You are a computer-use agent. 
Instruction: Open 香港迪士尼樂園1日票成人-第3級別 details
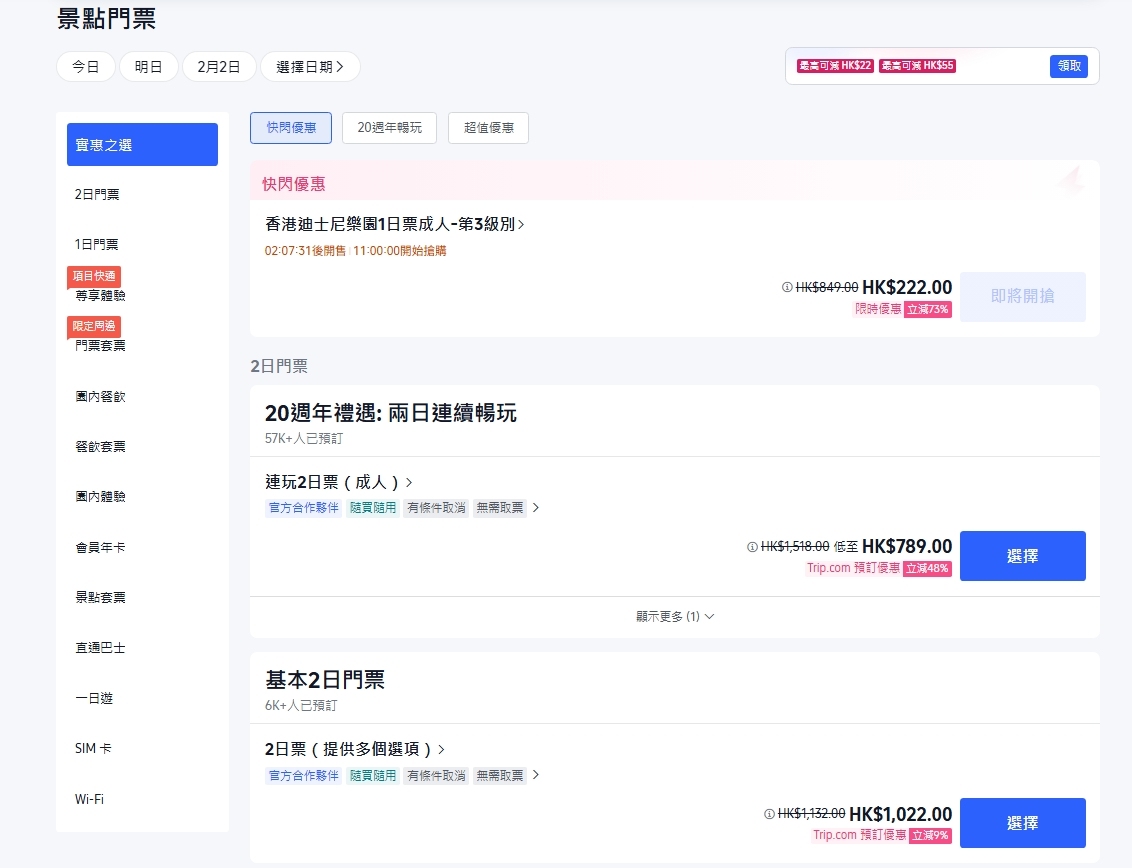click(394, 224)
